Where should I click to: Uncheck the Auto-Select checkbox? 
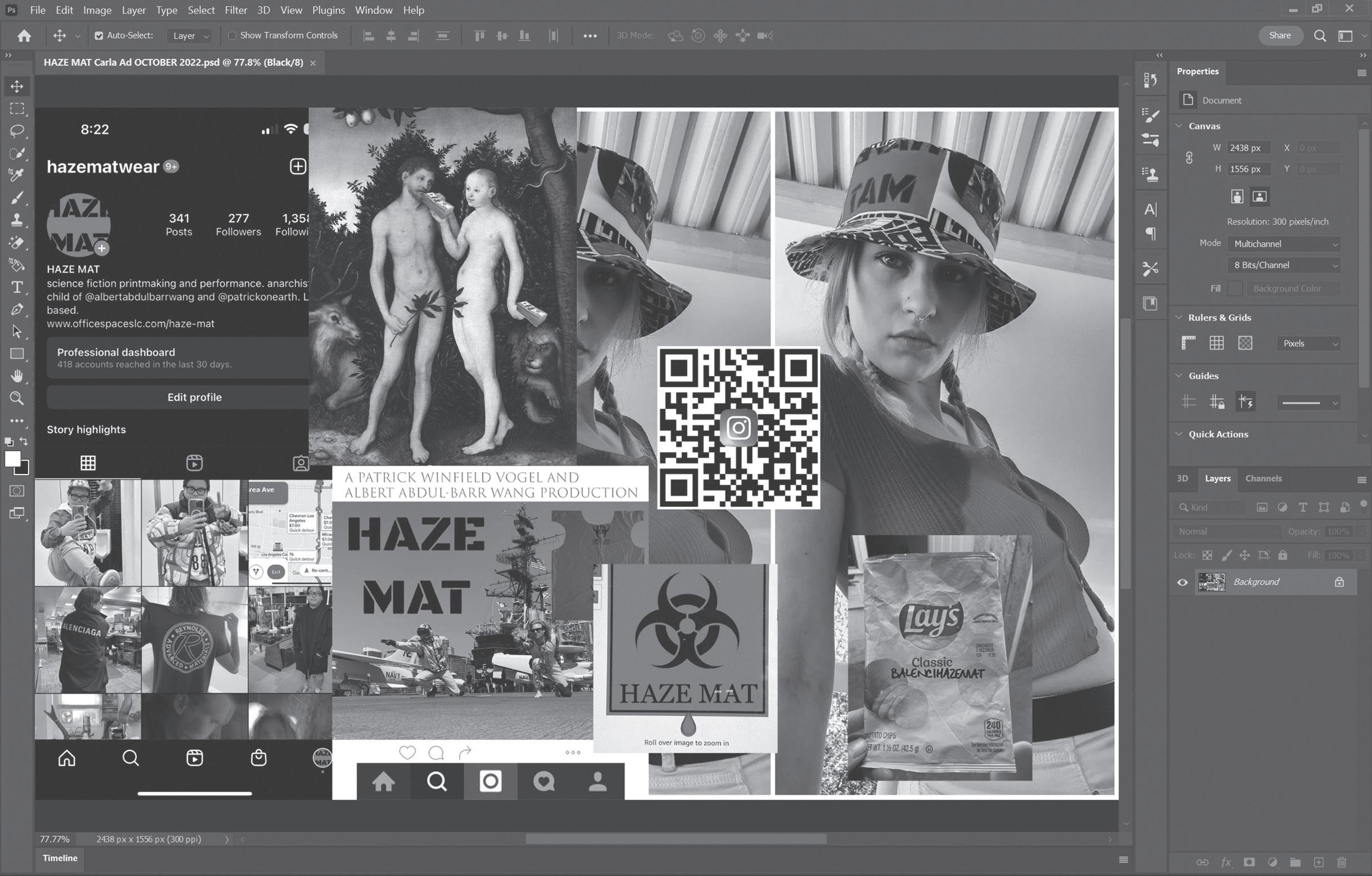coord(99,36)
